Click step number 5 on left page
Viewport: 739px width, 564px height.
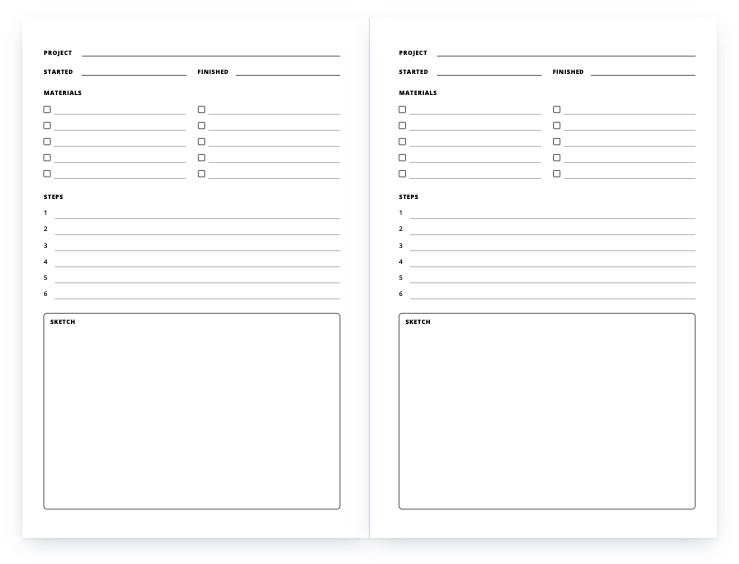point(46,278)
